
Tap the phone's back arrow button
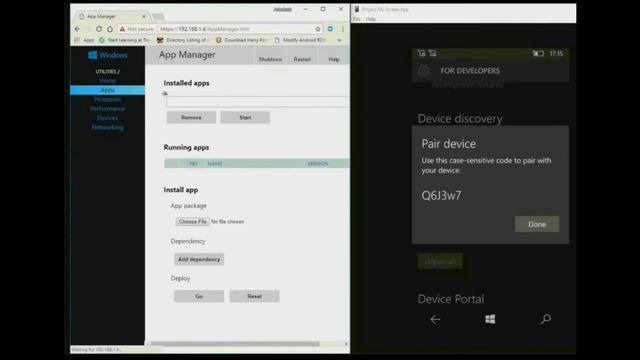tap(435, 319)
